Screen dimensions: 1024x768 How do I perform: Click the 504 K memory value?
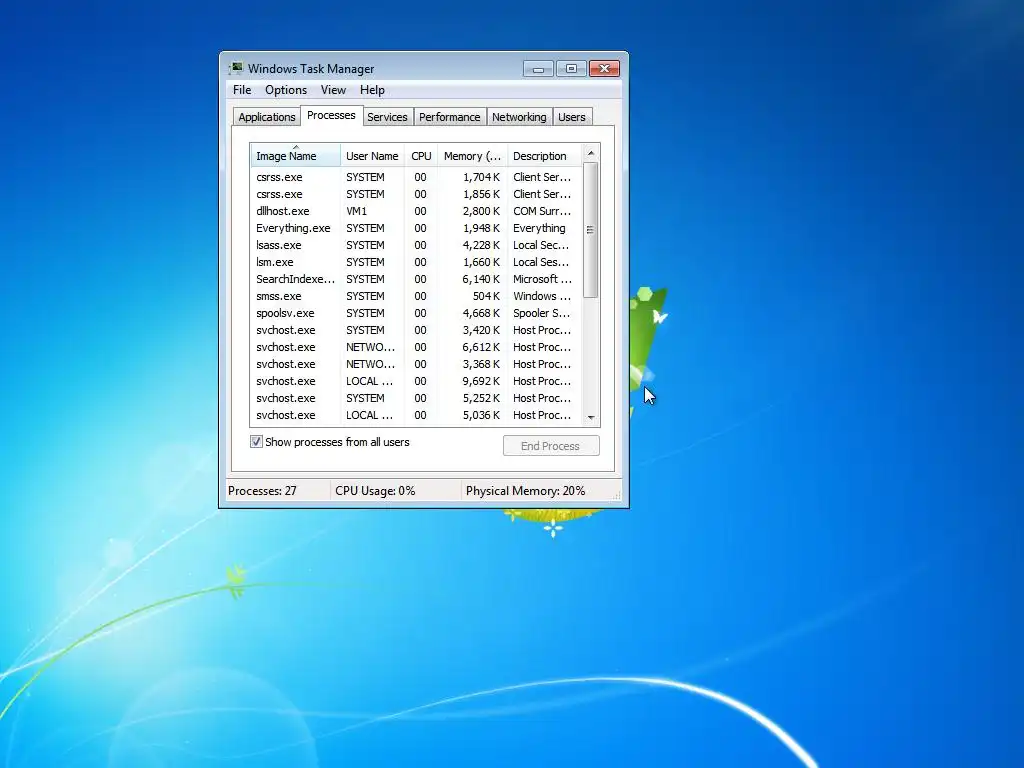point(486,296)
